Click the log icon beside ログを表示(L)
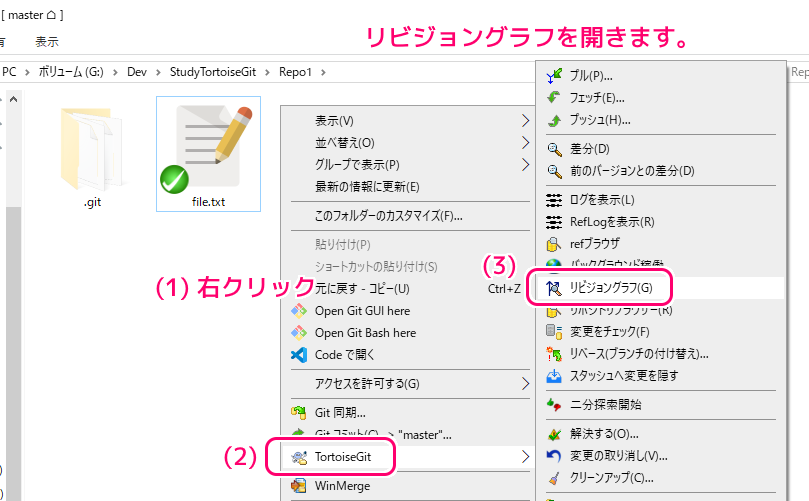This screenshot has width=809, height=501. tap(554, 200)
